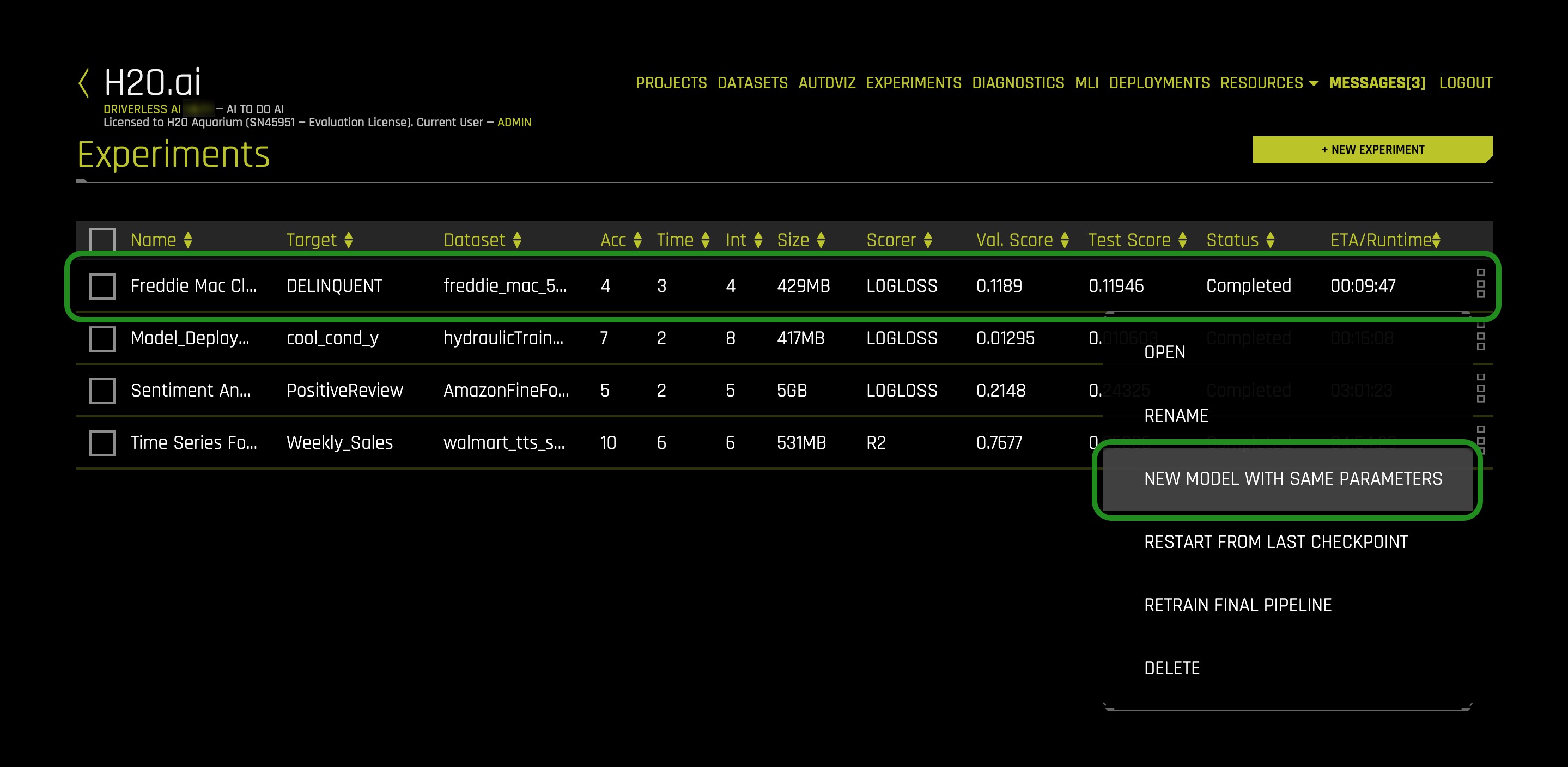Click the Time Series Fo... experiment name
Screen dimensions: 1568x767
point(193,443)
